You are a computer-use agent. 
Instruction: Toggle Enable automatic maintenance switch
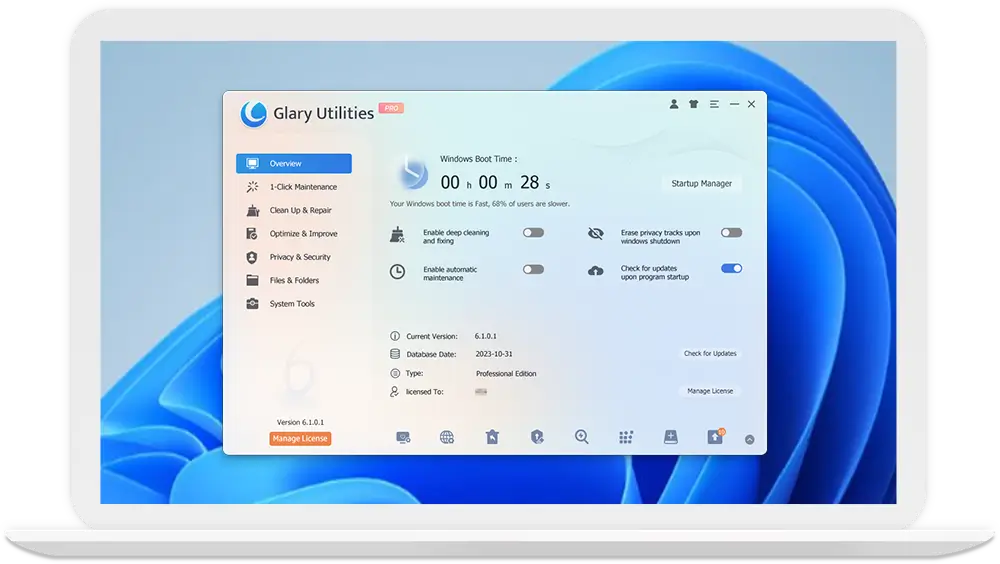(x=533, y=269)
